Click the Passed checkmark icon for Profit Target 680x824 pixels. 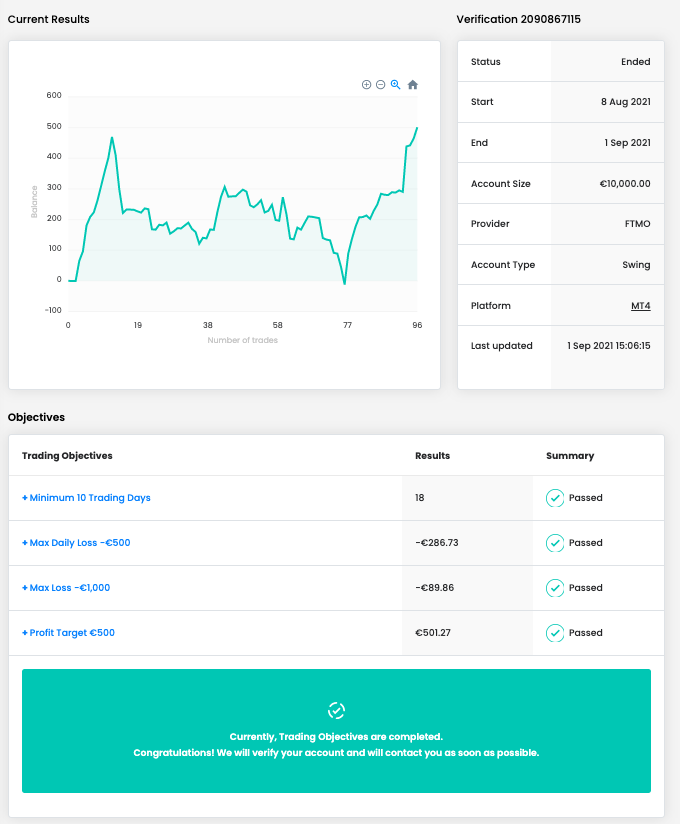point(554,633)
